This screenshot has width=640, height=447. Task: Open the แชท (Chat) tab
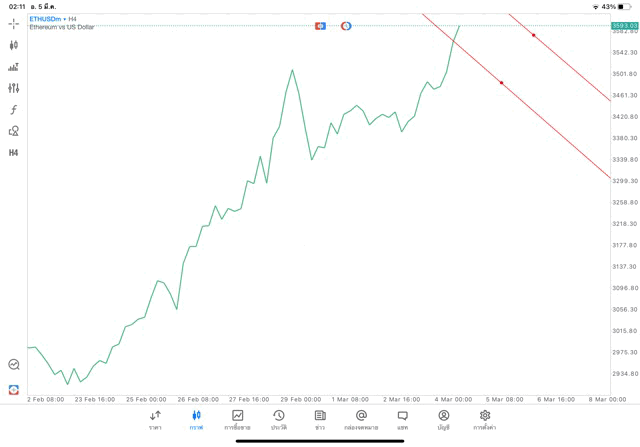402,420
